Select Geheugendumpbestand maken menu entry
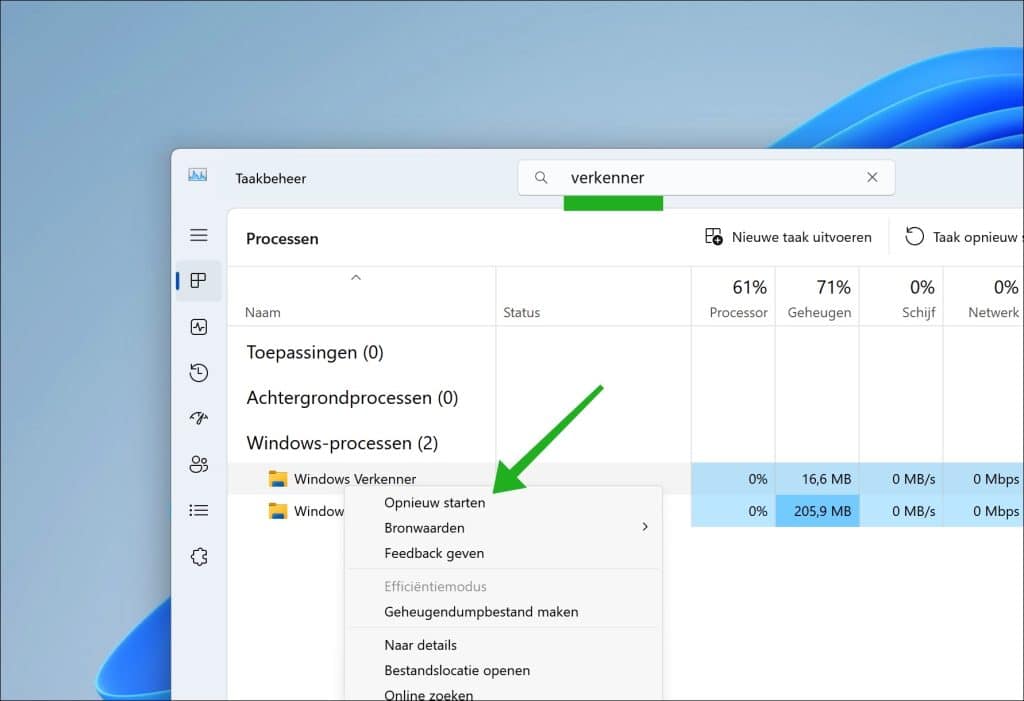Image resolution: width=1024 pixels, height=701 pixels. tap(503, 612)
